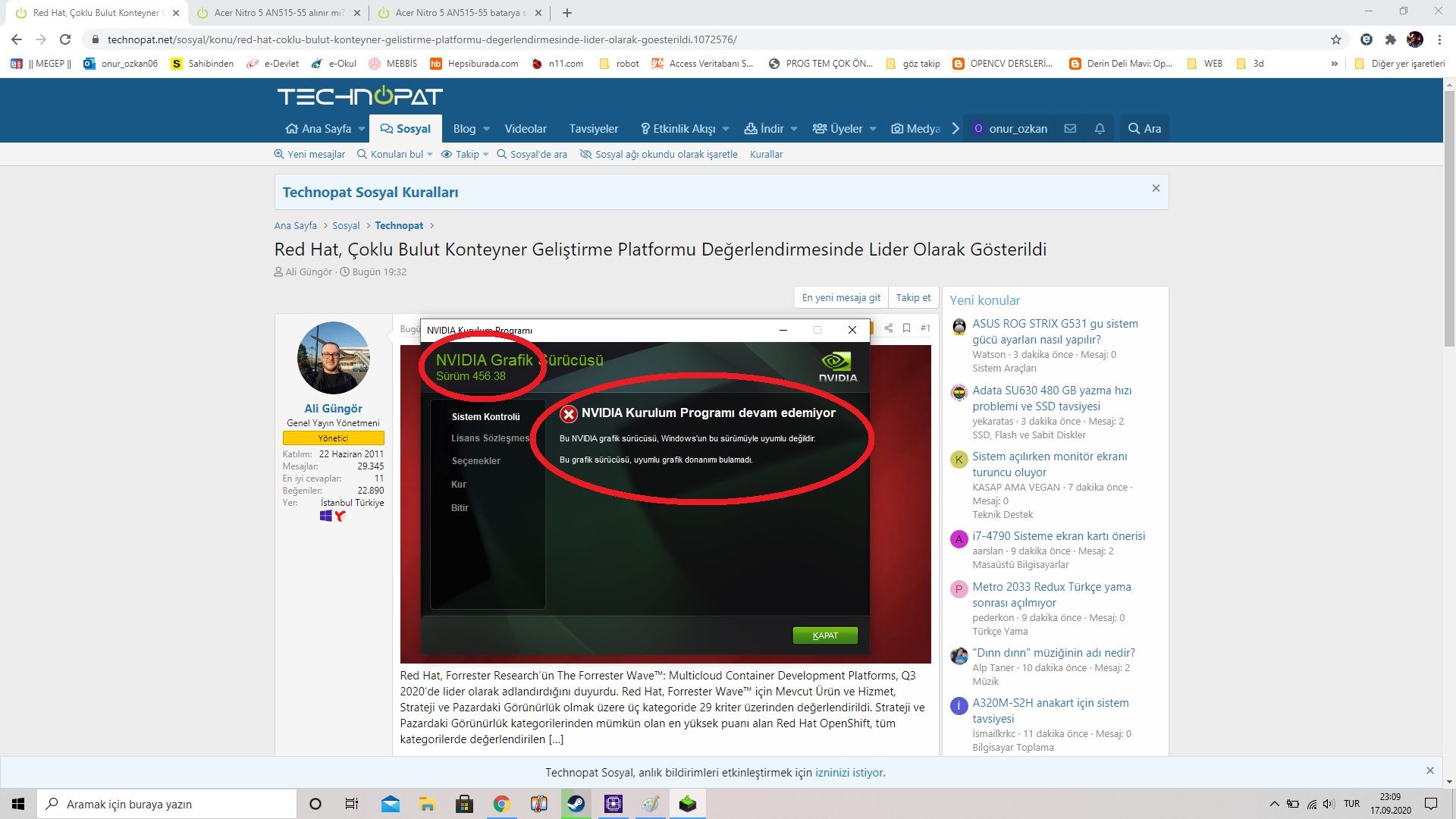Dismiss Technopat Sosyal Kuralları notice

1156,188
